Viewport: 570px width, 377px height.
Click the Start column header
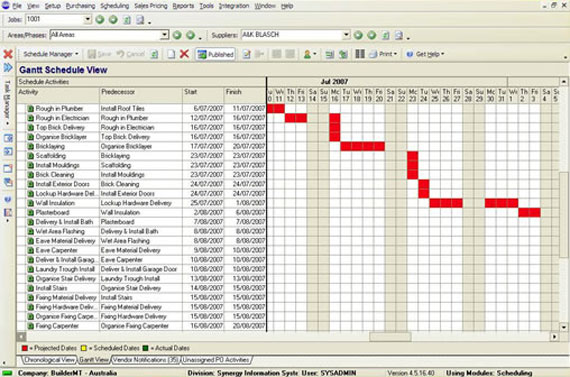pos(203,95)
